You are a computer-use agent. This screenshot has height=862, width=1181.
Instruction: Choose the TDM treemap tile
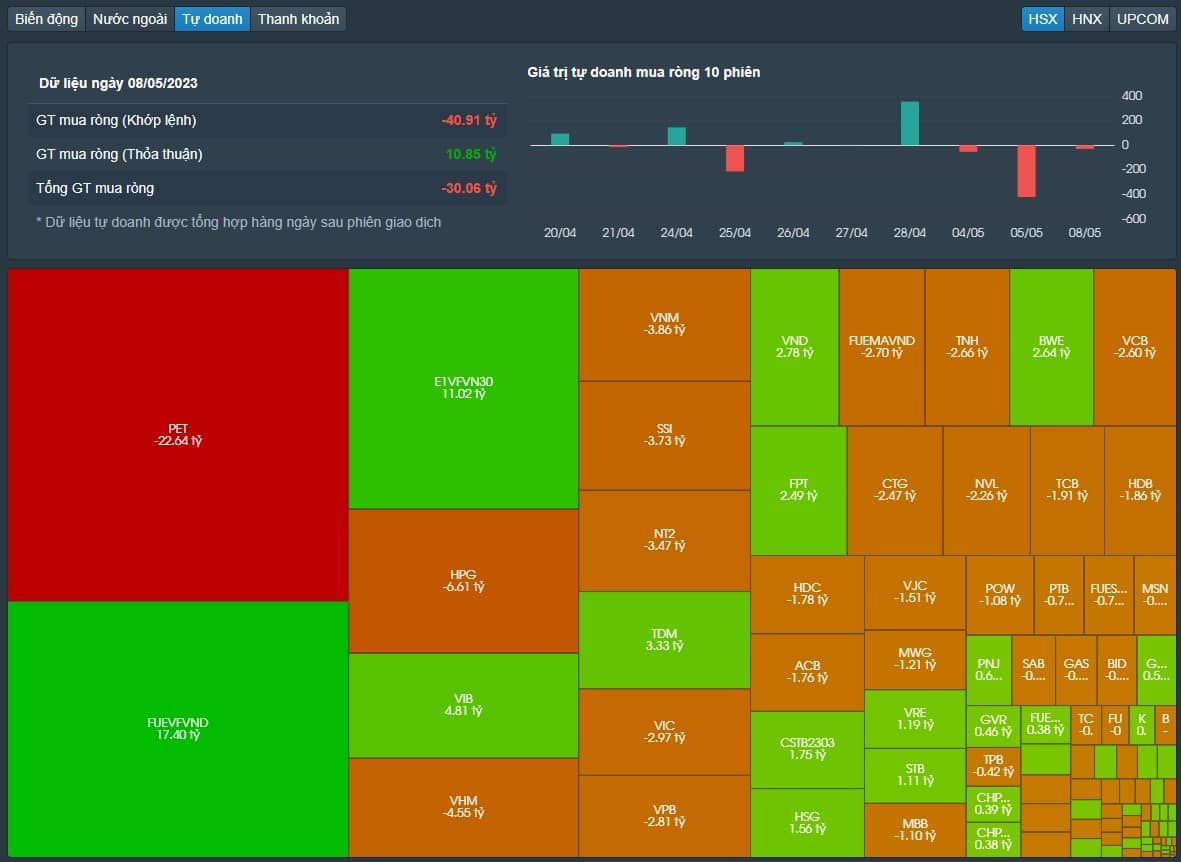[x=664, y=640]
